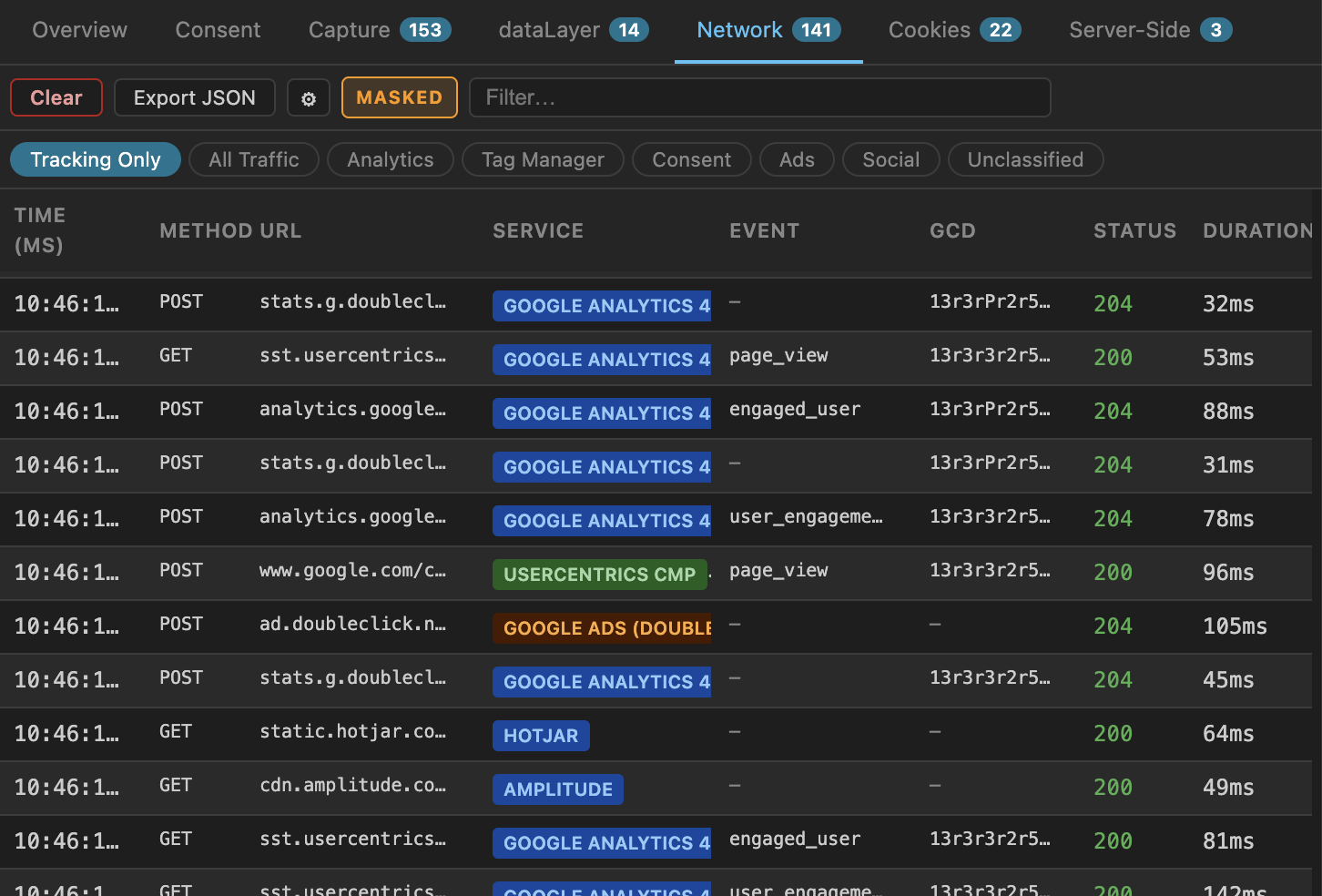The height and width of the screenshot is (896, 1322).
Task: Toggle the Ads filter chip
Action: click(797, 159)
